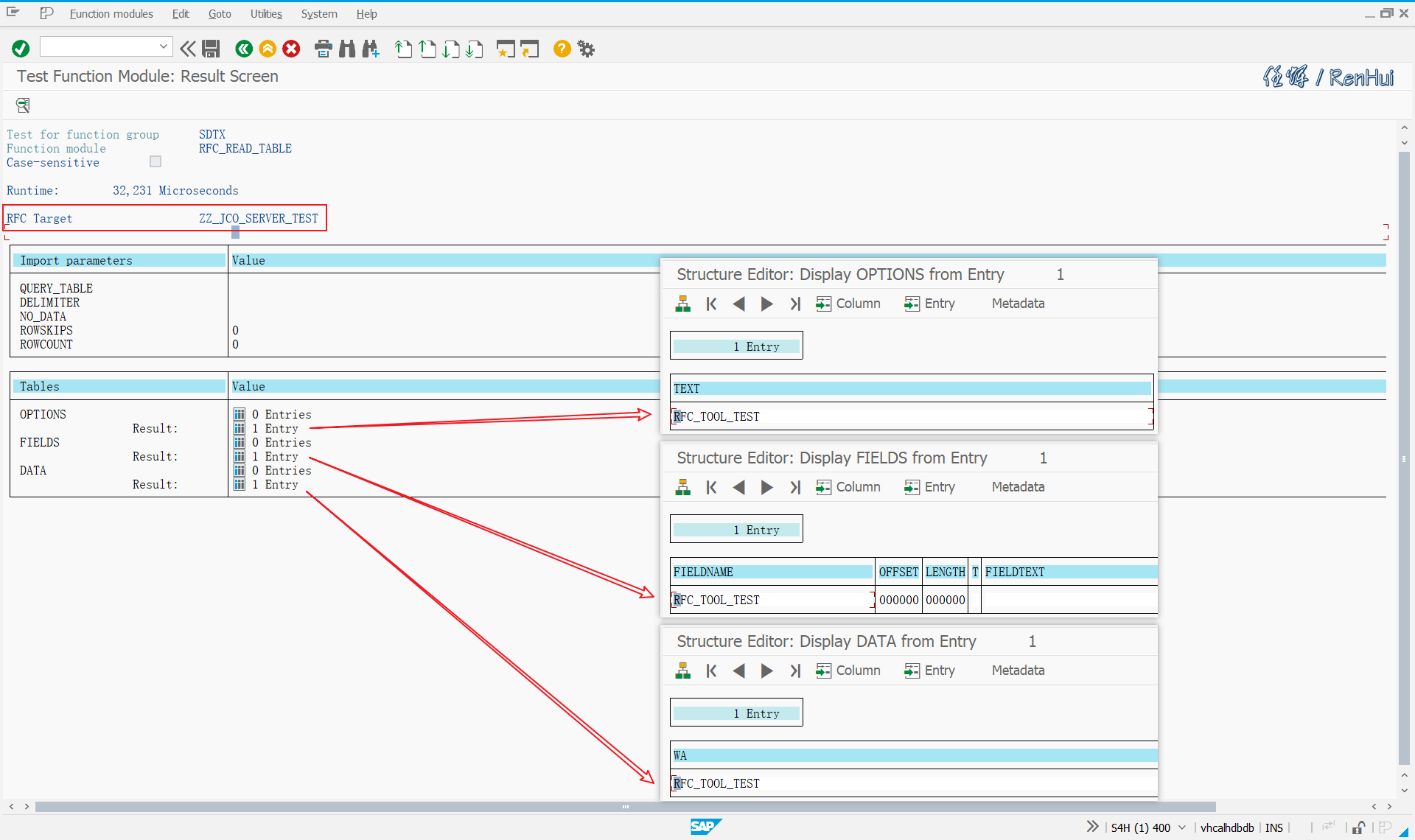Click the red Cancel icon
The height and width of the screenshot is (840, 1415).
(292, 49)
